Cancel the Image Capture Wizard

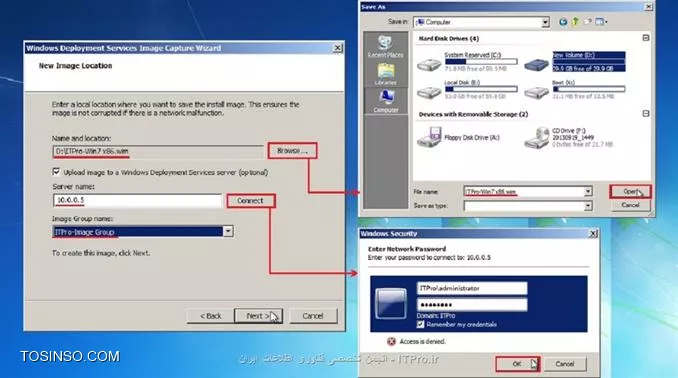click(313, 316)
